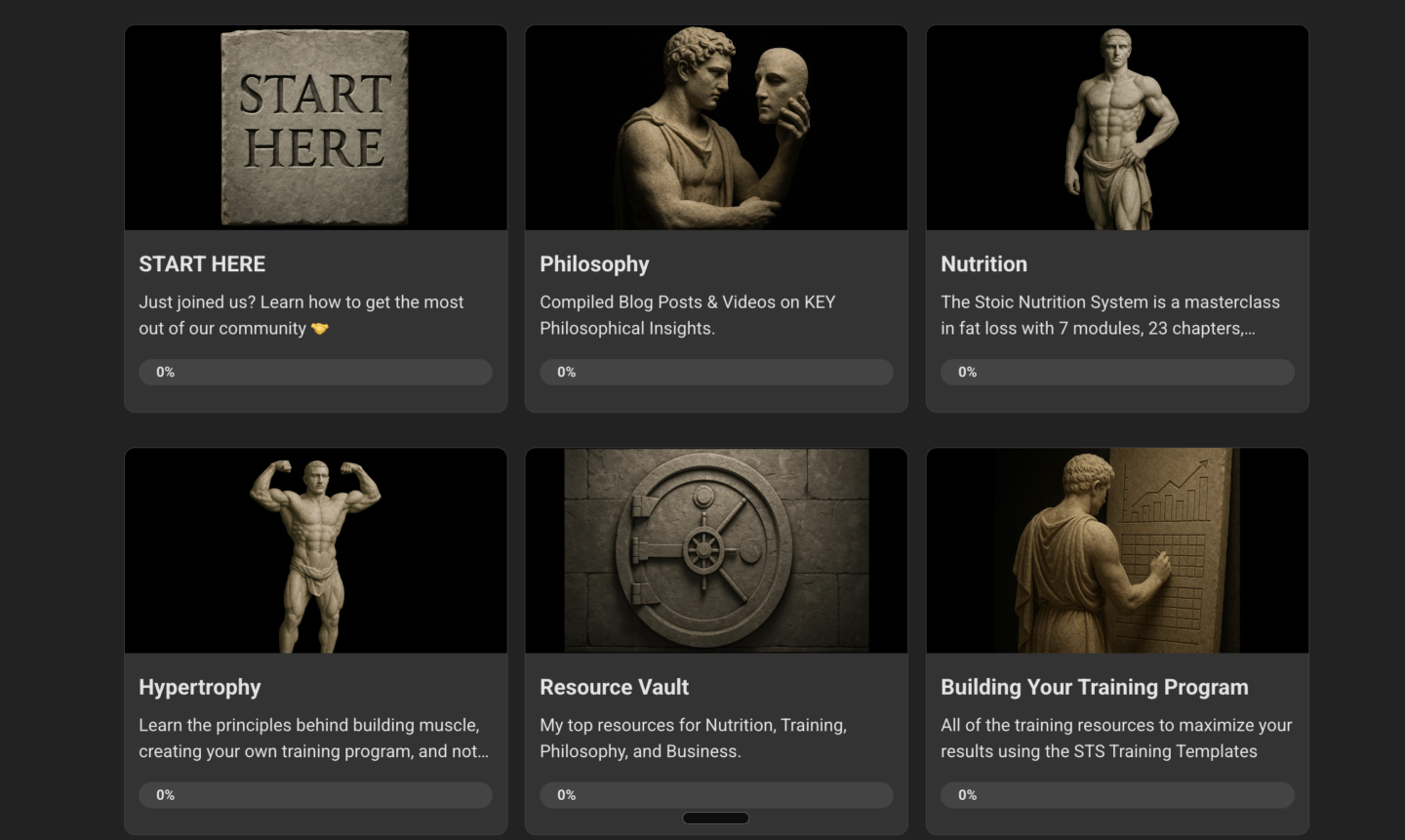Select the Building Your Training Program title
The image size is (1405, 840).
coord(1095,688)
